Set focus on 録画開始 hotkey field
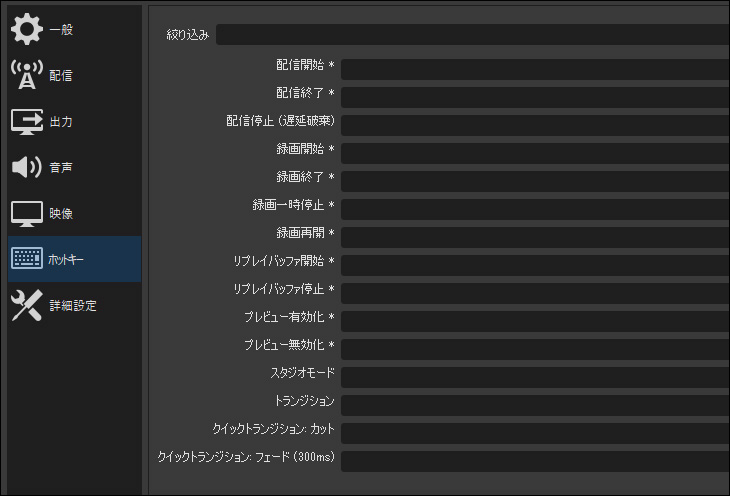Image resolution: width=730 pixels, height=496 pixels. tap(534, 153)
